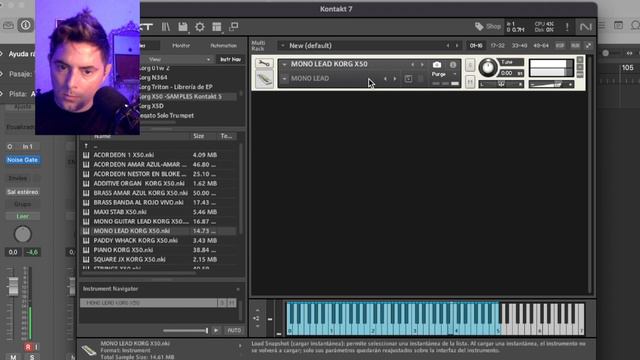
Task: Switch to the Automation tab
Action: [x=223, y=46]
